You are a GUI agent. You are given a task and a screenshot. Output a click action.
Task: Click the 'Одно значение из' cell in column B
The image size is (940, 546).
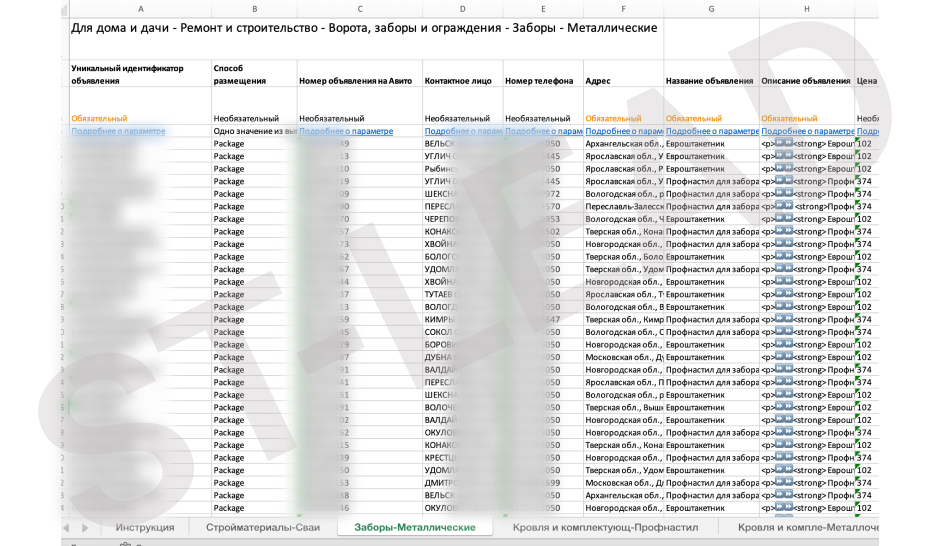coord(254,131)
